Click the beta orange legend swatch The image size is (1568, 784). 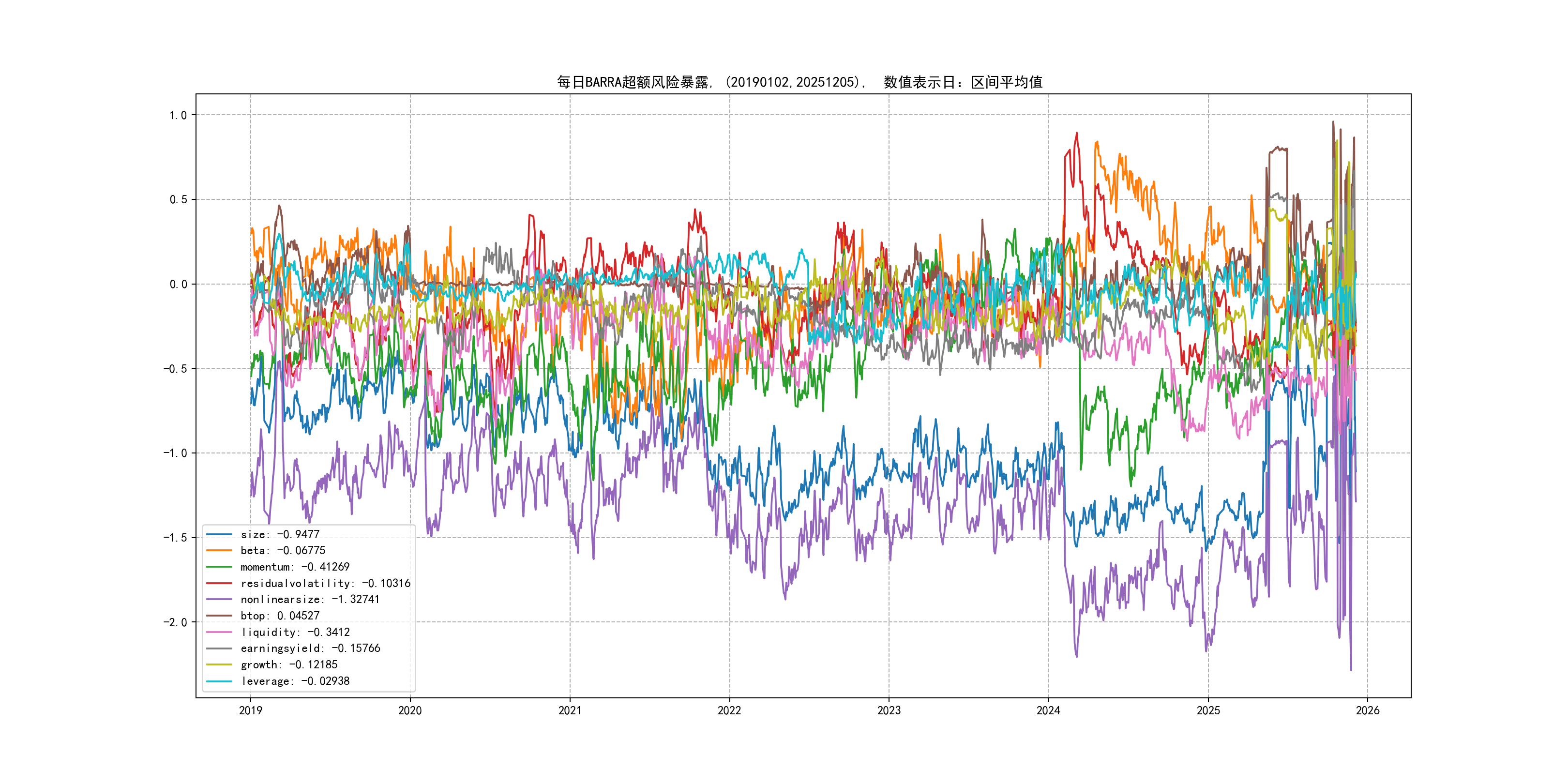pos(219,551)
